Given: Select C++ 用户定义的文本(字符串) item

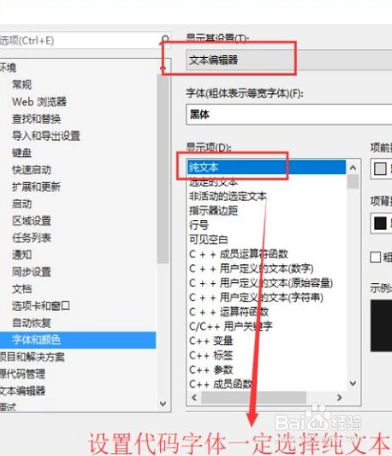Looking at the screenshot, I should pos(256,297).
